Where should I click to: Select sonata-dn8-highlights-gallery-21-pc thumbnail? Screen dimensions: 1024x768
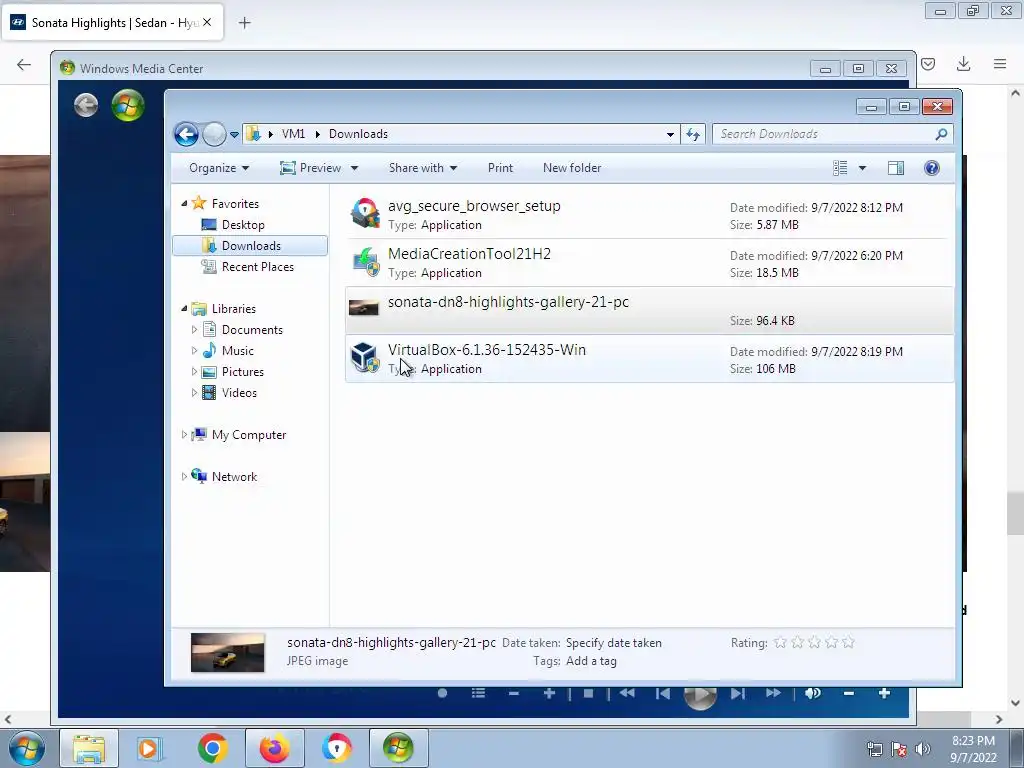[x=364, y=308]
